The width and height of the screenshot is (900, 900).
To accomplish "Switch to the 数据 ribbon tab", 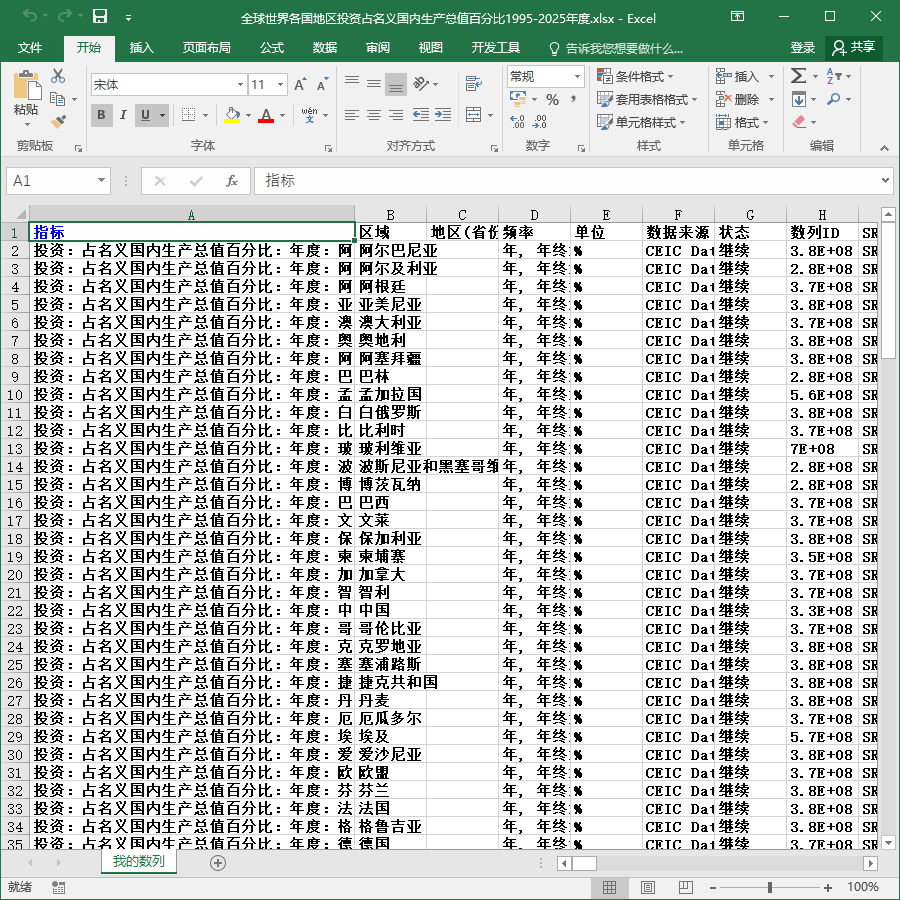I will (324, 48).
